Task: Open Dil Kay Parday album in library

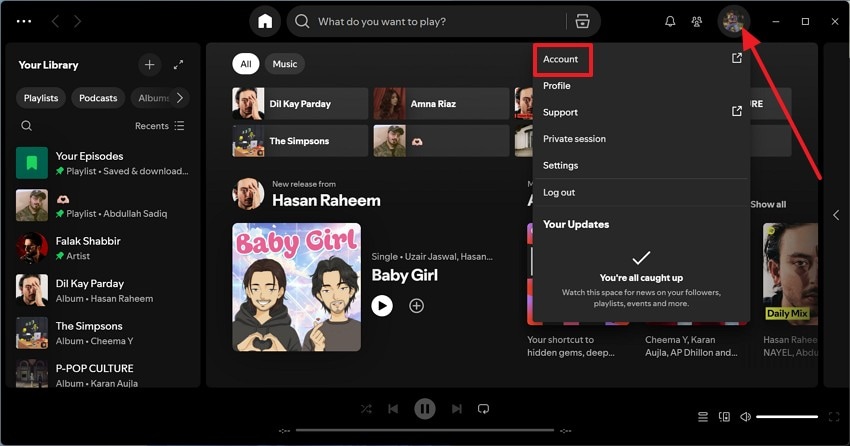Action: point(103,290)
